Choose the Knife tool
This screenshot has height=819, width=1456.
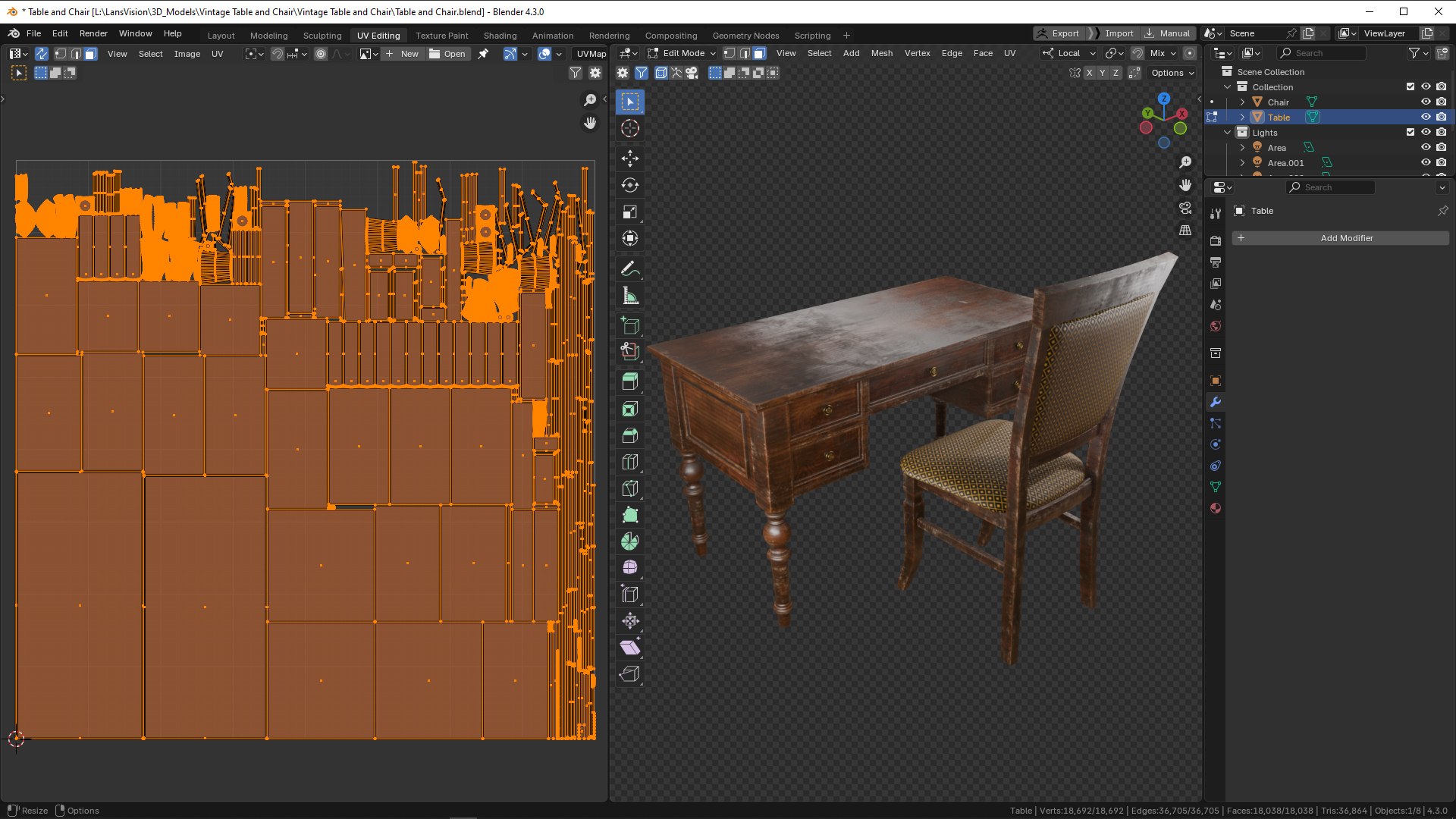coord(629,488)
